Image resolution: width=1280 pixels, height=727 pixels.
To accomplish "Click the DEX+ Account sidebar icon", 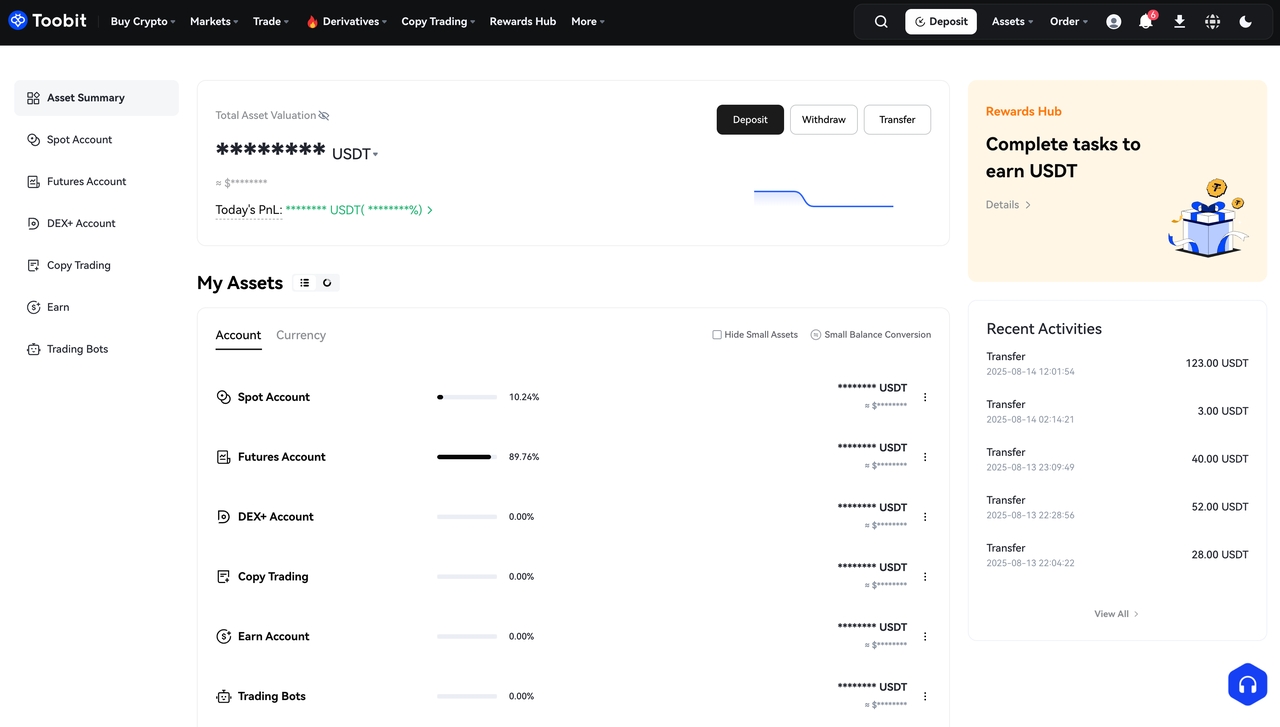I will [x=34, y=224].
